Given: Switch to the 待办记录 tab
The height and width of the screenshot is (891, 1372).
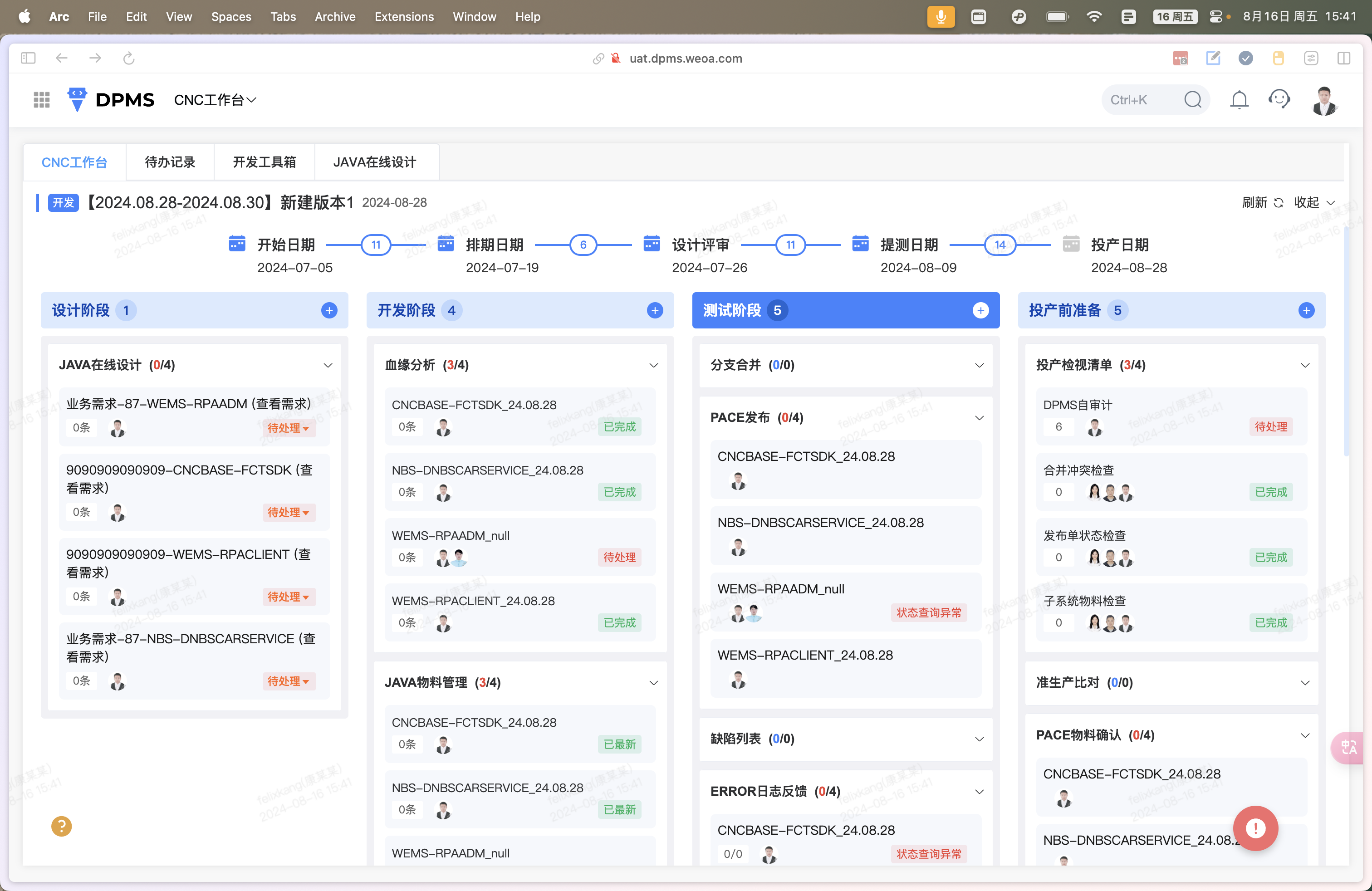Looking at the screenshot, I should (170, 162).
